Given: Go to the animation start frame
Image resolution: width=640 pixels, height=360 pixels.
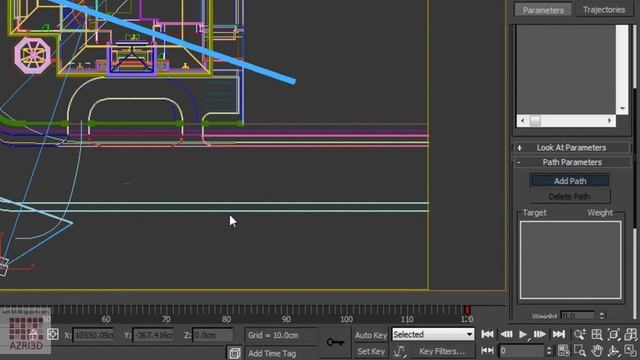Looking at the screenshot, I should [487, 334].
